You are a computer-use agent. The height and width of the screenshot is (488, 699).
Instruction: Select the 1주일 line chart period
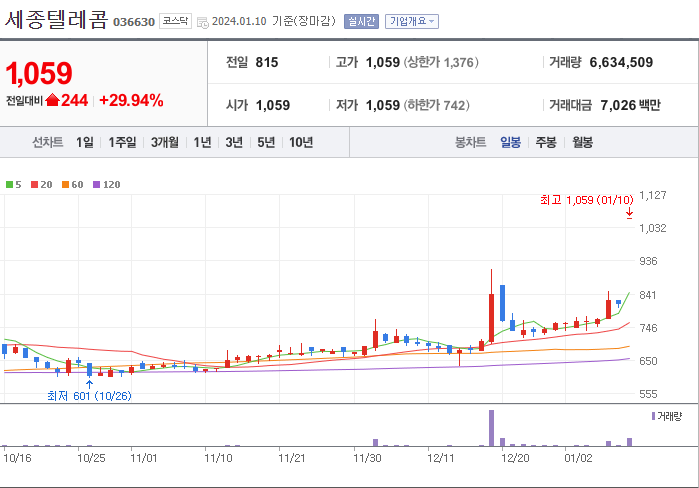pos(123,143)
